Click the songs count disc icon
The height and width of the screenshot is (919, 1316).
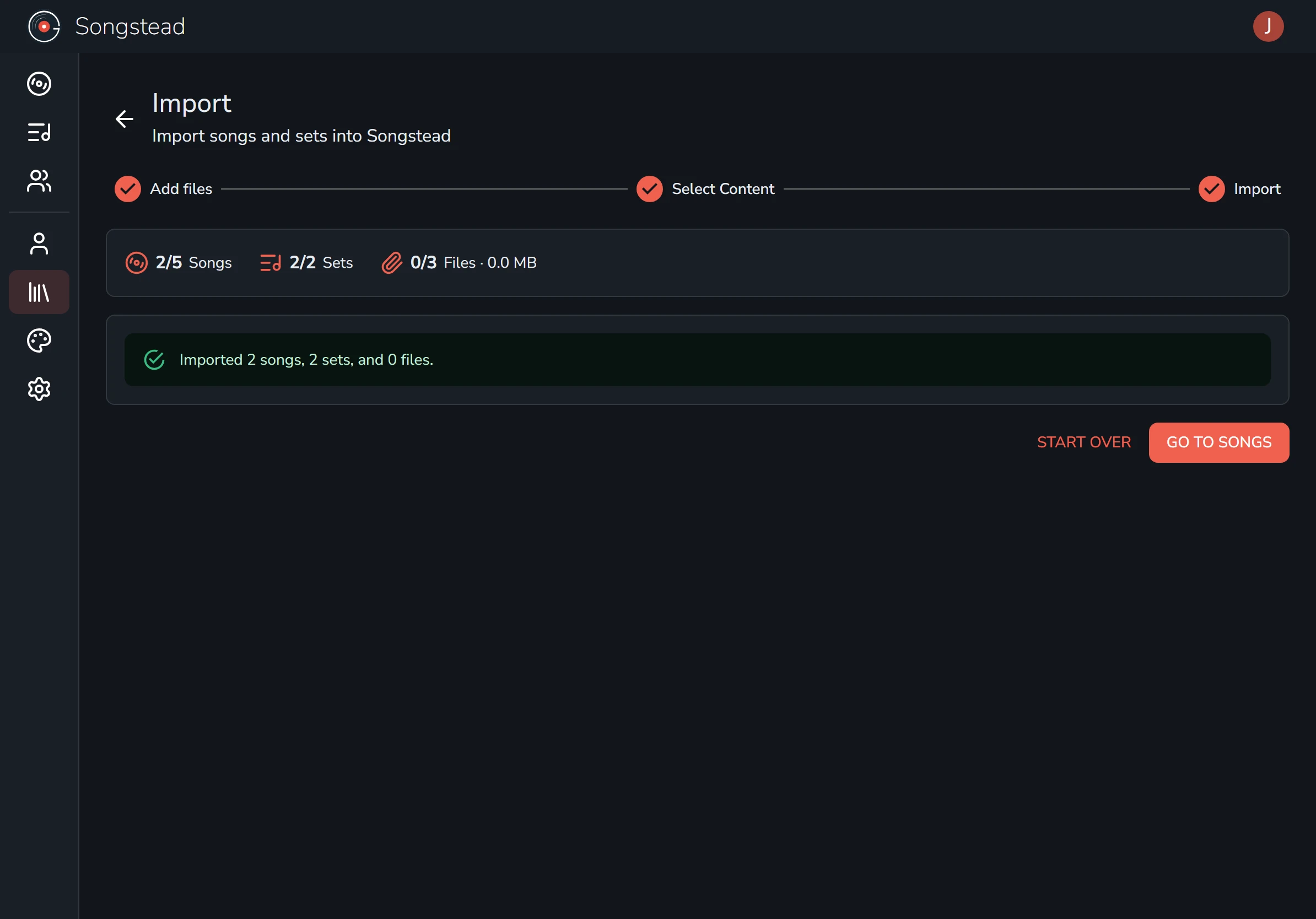click(x=137, y=263)
